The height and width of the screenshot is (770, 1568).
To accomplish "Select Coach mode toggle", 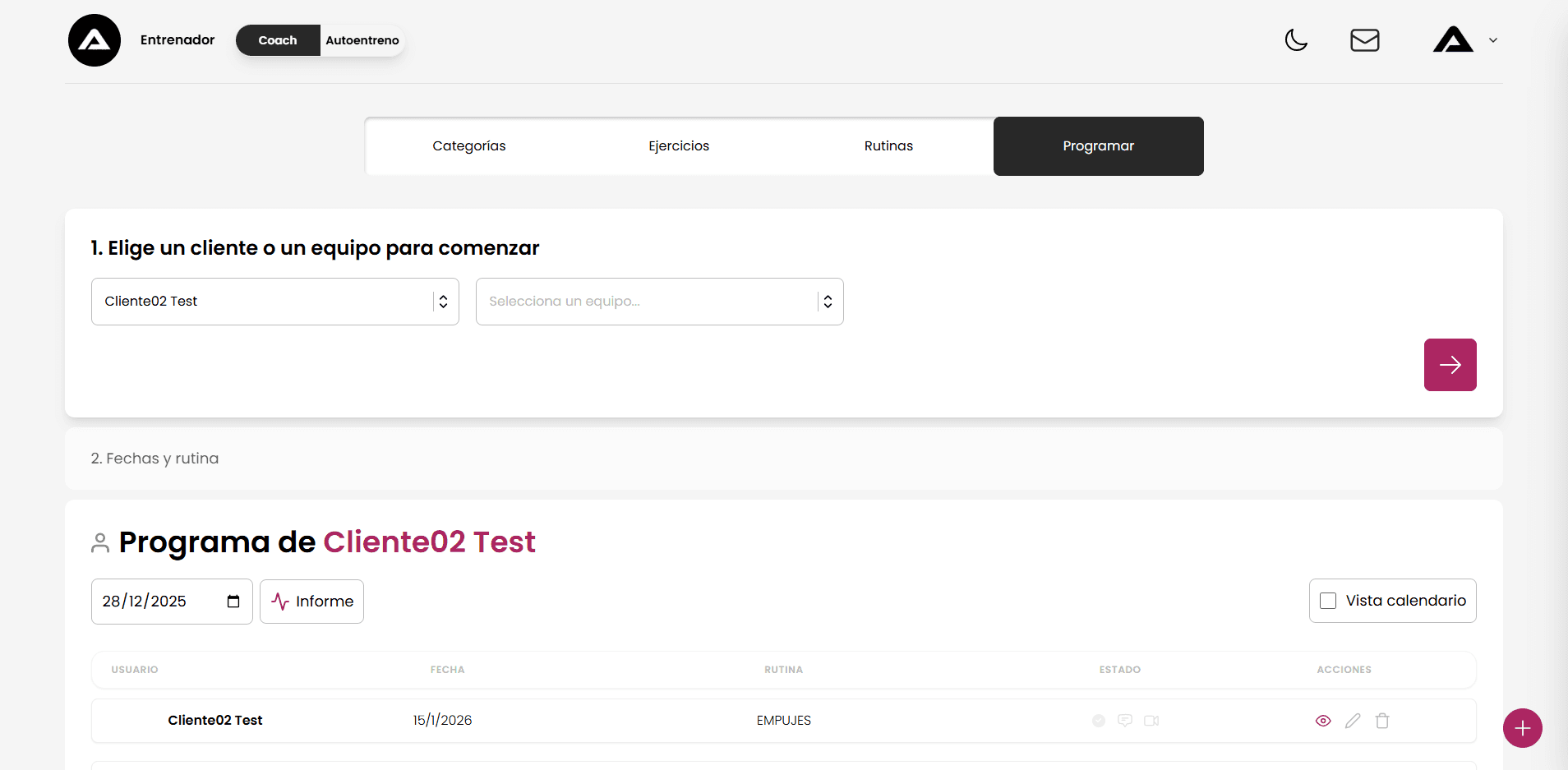I will point(278,40).
